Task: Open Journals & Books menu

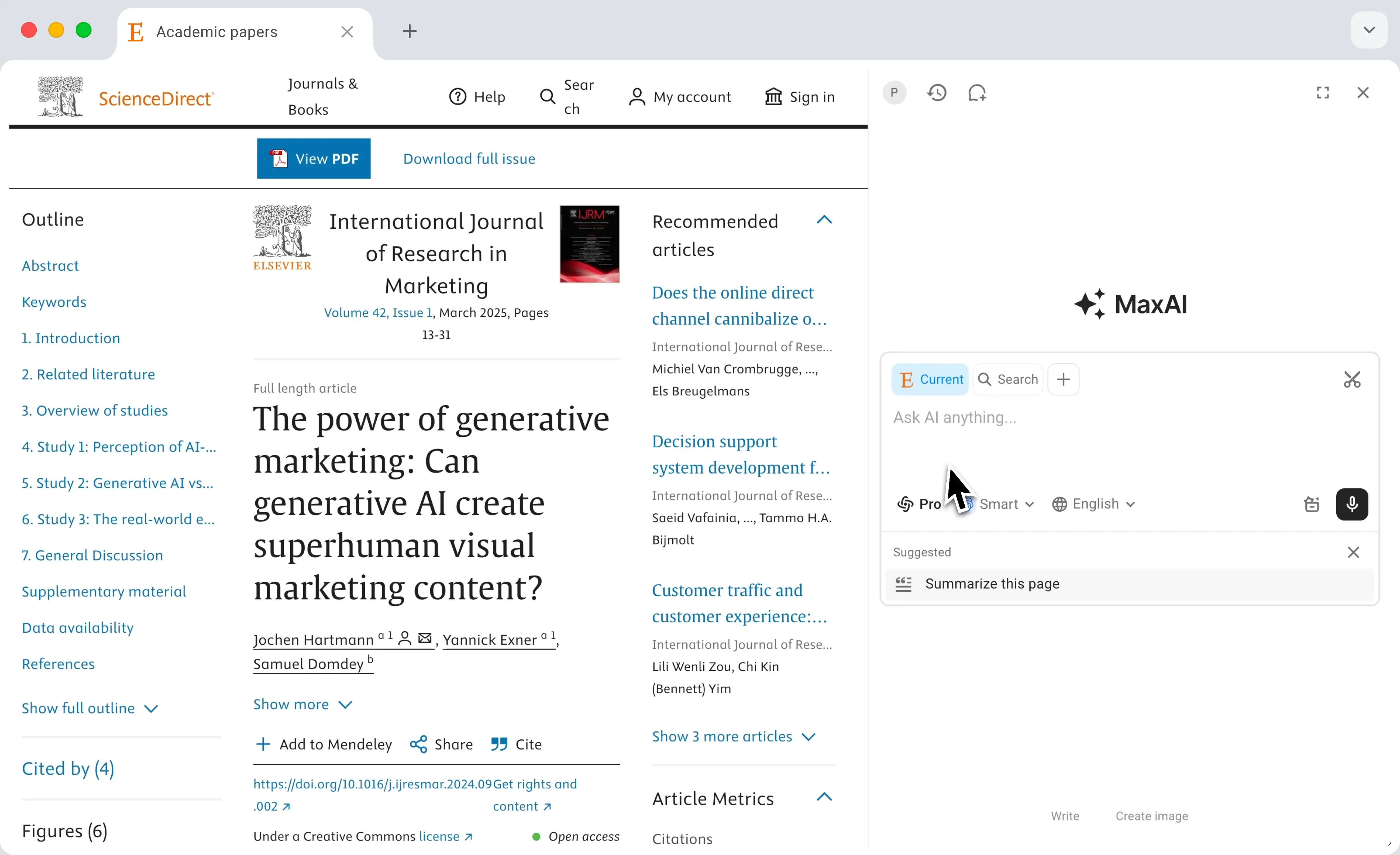Action: (323, 97)
